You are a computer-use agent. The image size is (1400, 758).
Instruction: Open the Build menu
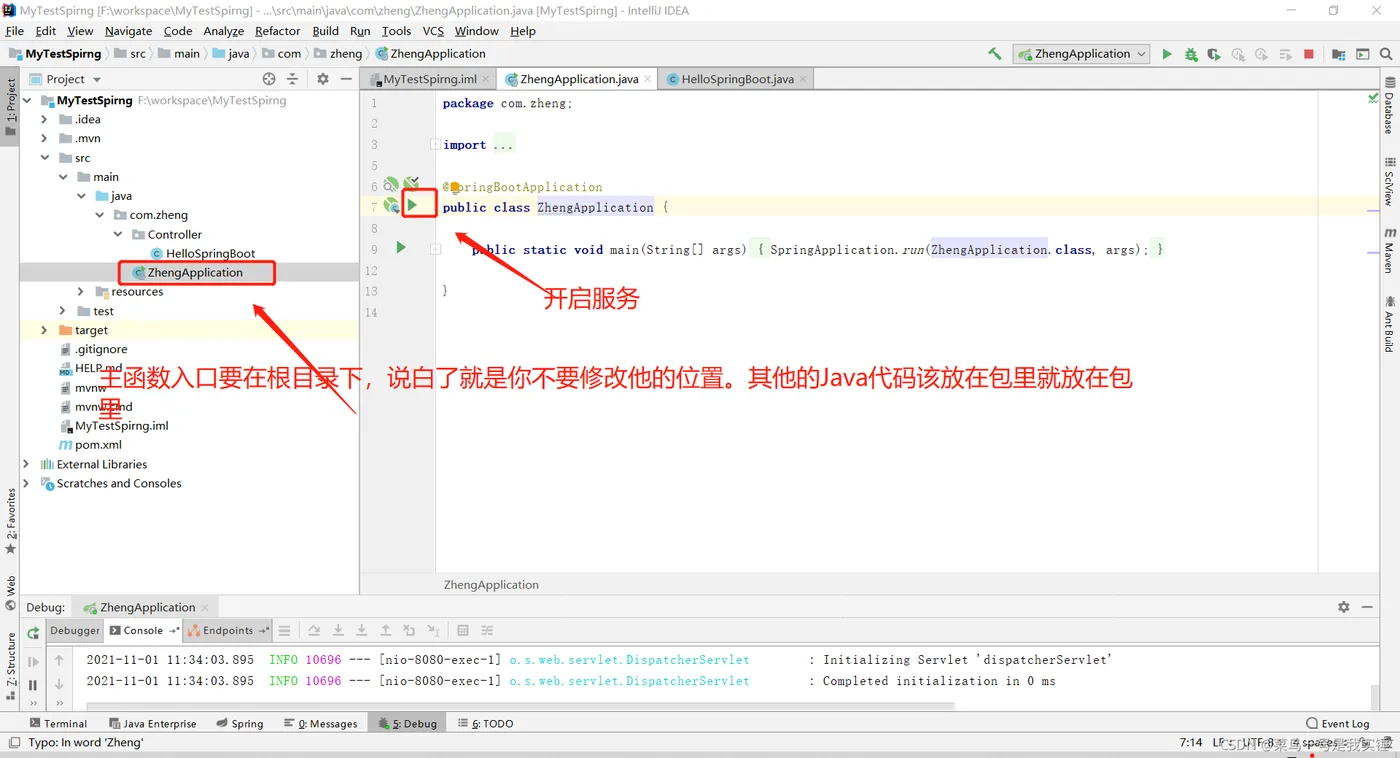[x=326, y=31]
